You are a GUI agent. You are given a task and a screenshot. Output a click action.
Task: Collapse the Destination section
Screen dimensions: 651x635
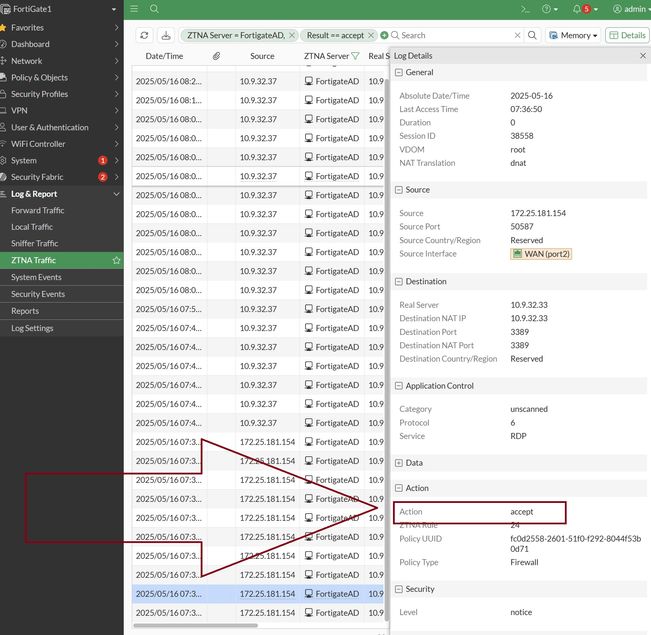point(399,282)
